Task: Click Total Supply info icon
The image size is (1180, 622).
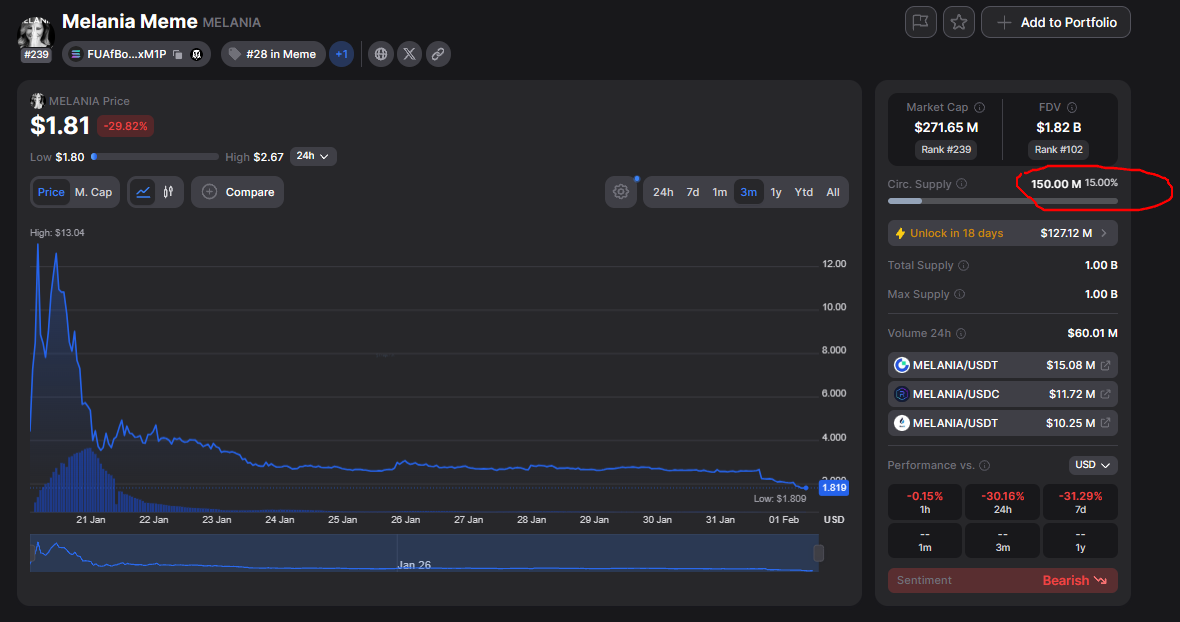Action: (x=964, y=265)
